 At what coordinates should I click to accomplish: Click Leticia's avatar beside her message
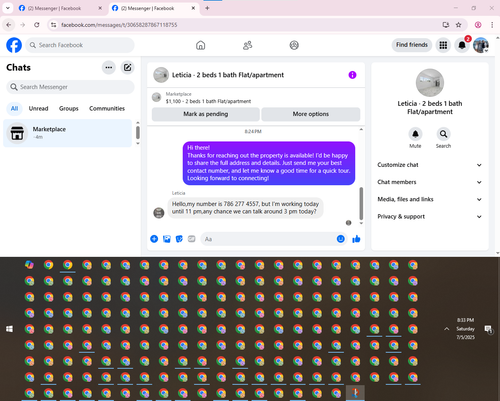tap(159, 212)
